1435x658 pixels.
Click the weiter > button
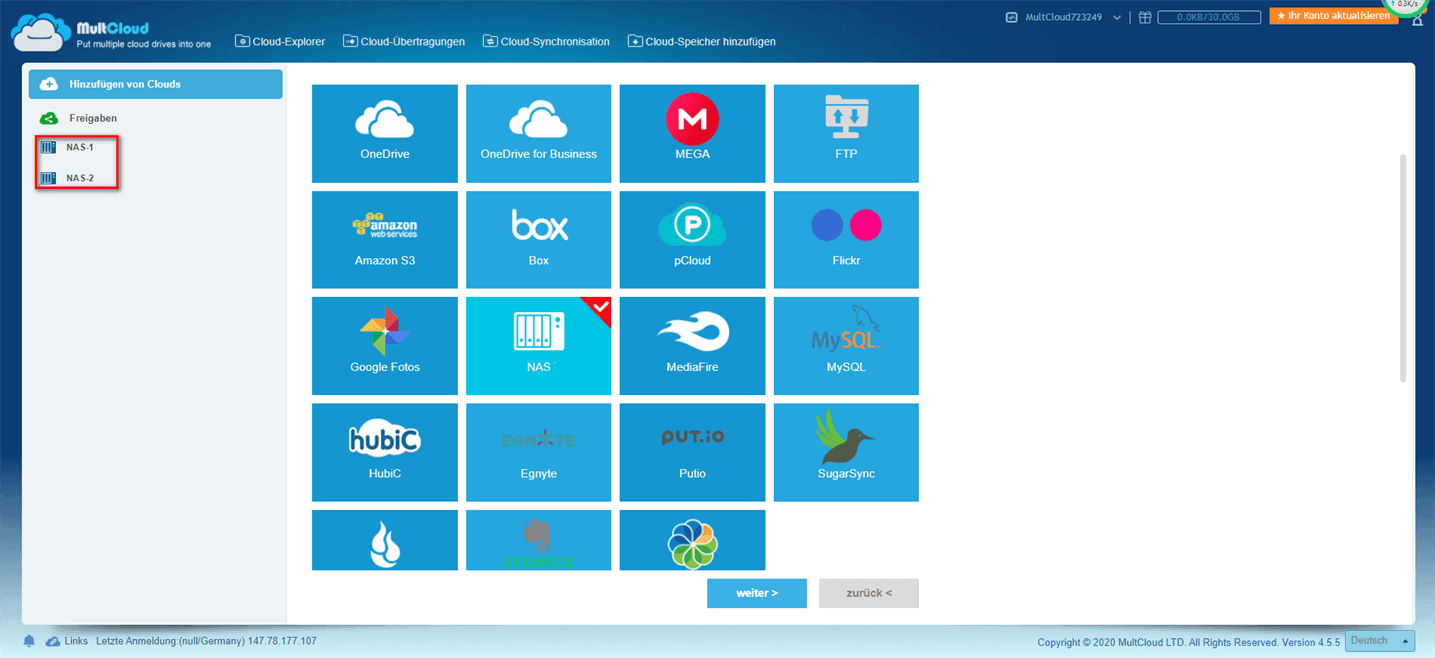coord(757,593)
